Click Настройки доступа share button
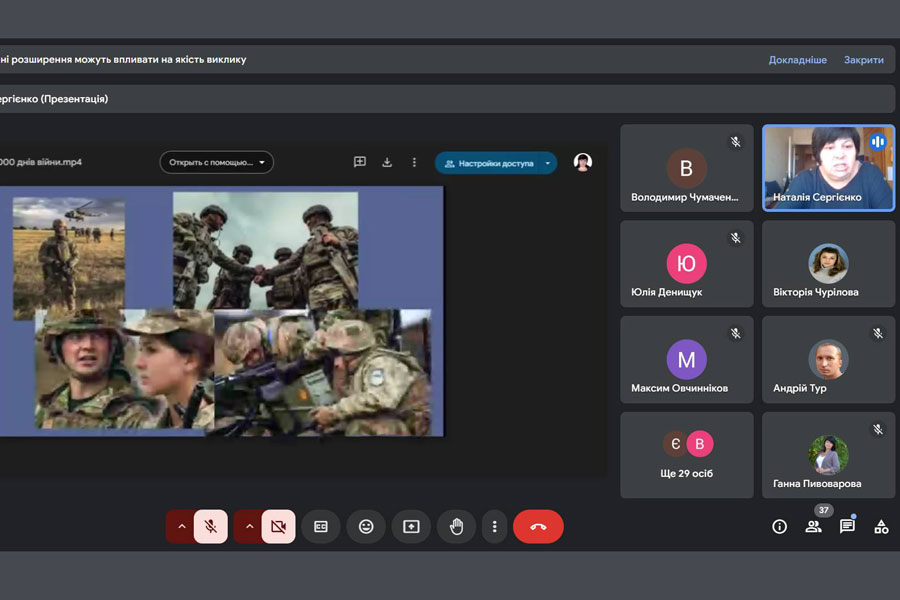Screen dimensions: 900x600 489,163
